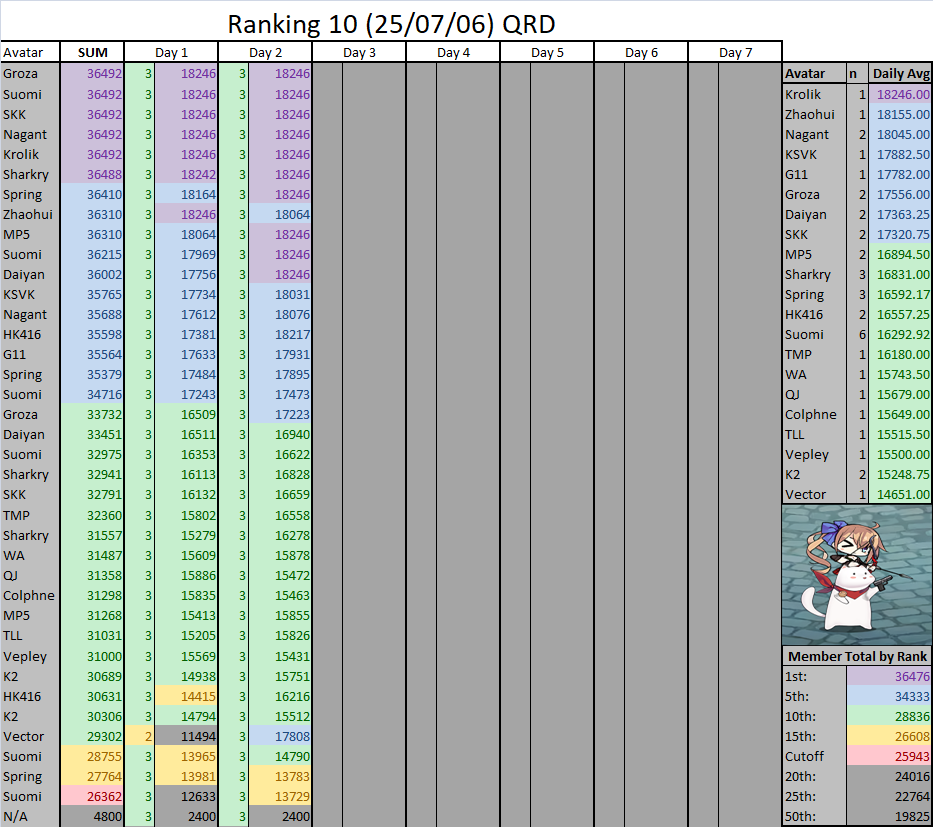Select the Day 1 cell showing 15802
The height and width of the screenshot is (827, 933).
coord(186,515)
